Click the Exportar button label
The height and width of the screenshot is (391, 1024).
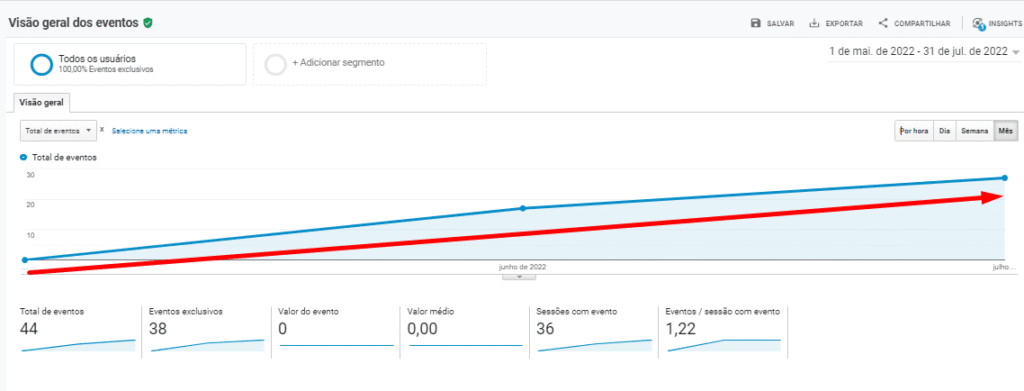(844, 23)
